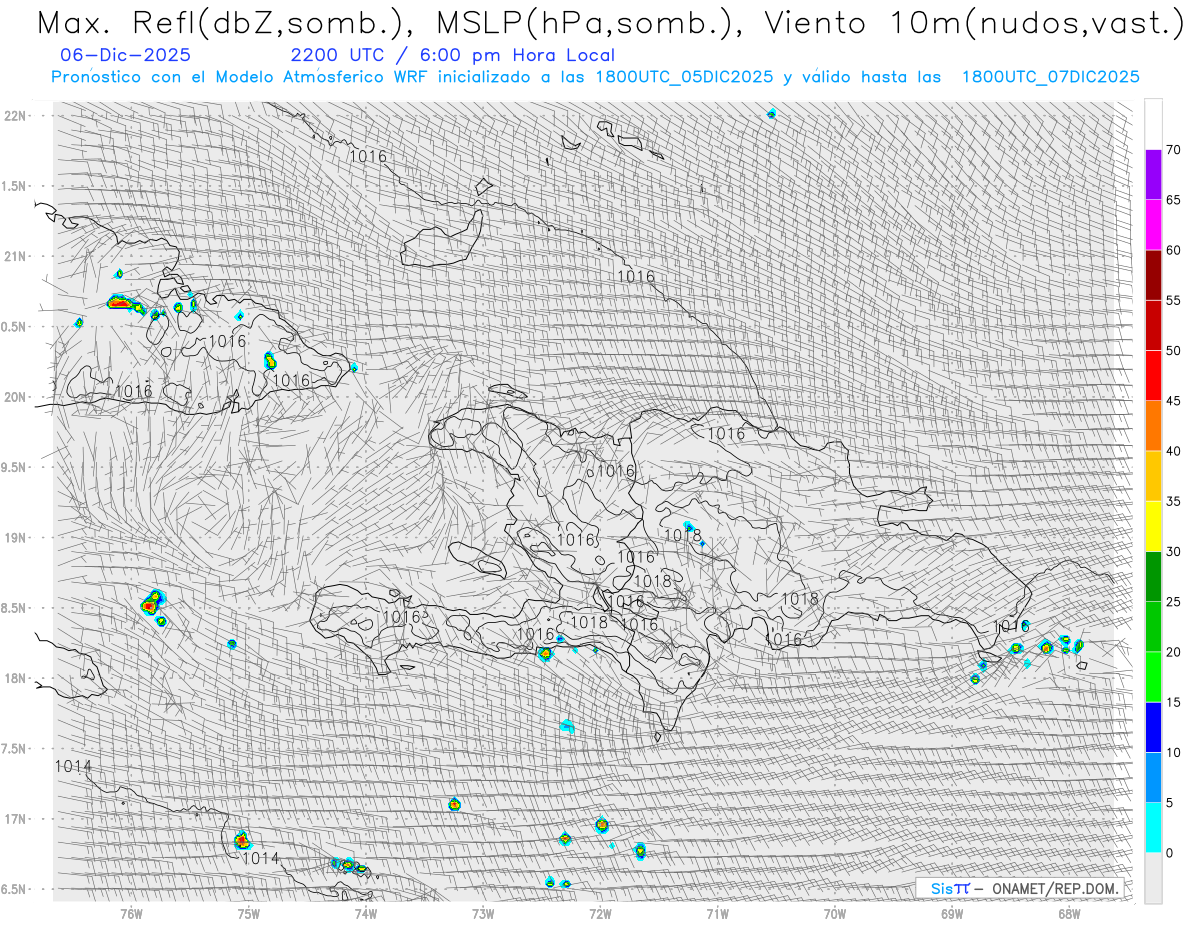The image size is (1200, 927).
Task: Select the 60 tick label on the legend
Action: tap(1173, 250)
